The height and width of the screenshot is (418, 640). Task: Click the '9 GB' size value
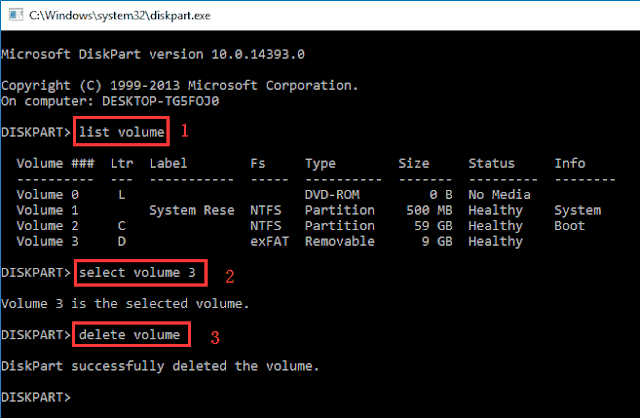[x=437, y=241]
